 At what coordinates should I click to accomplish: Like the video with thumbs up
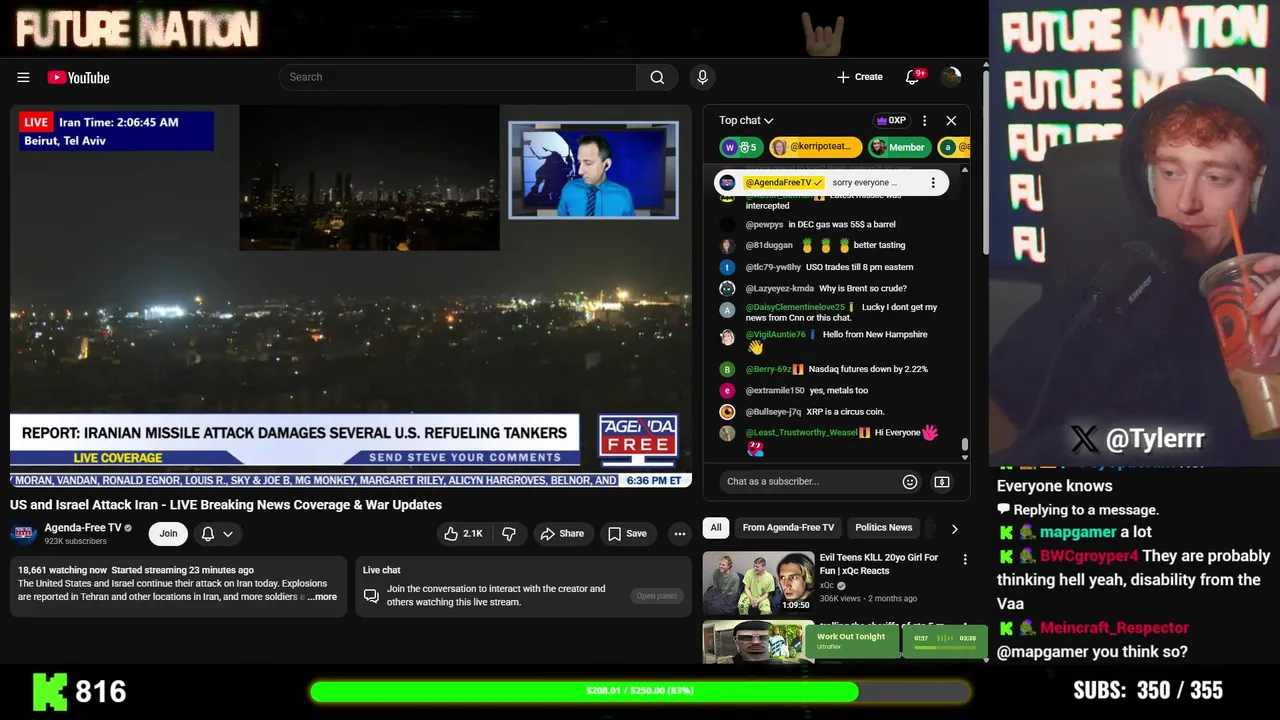tap(464, 534)
